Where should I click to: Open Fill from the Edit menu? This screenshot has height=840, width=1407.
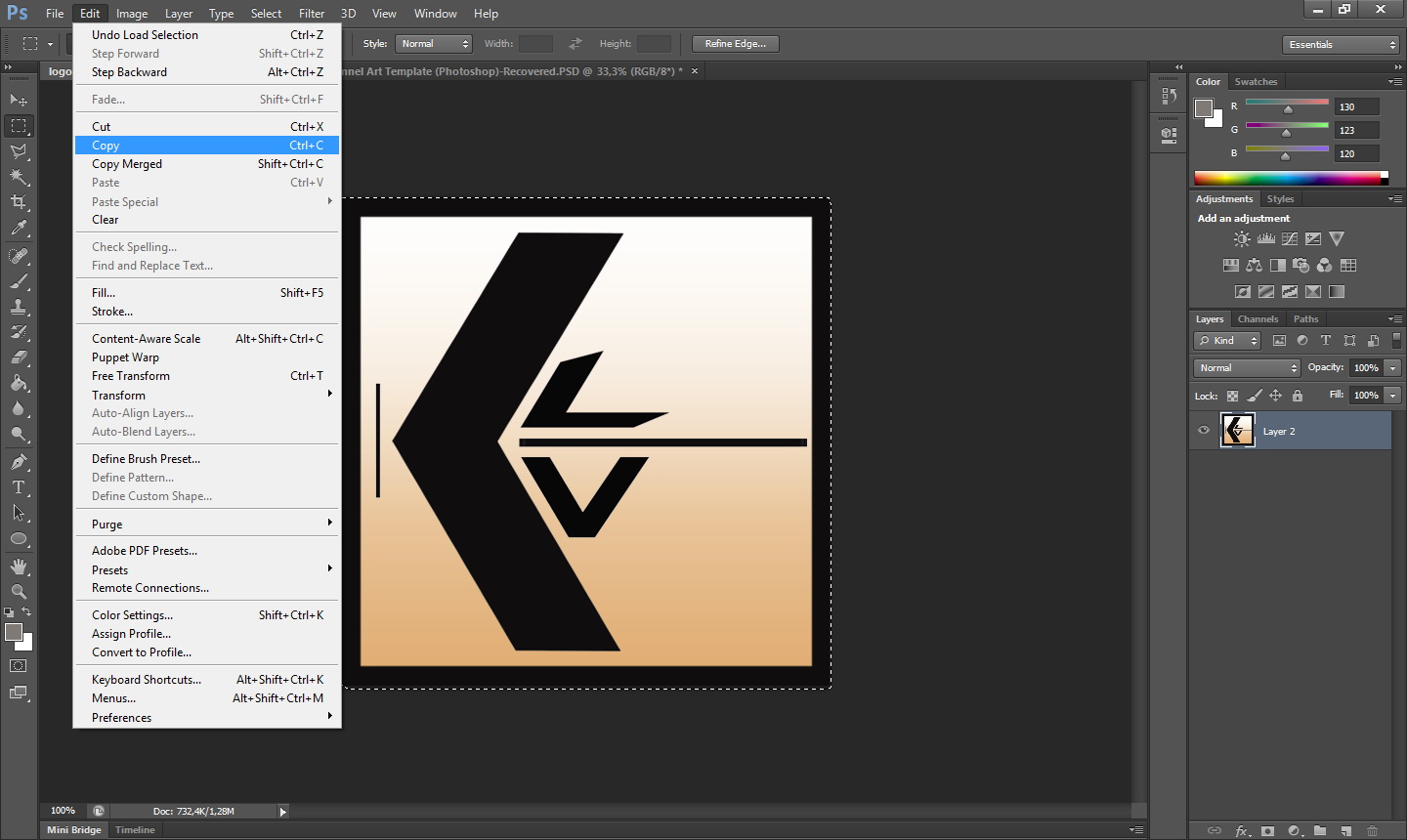(104, 293)
